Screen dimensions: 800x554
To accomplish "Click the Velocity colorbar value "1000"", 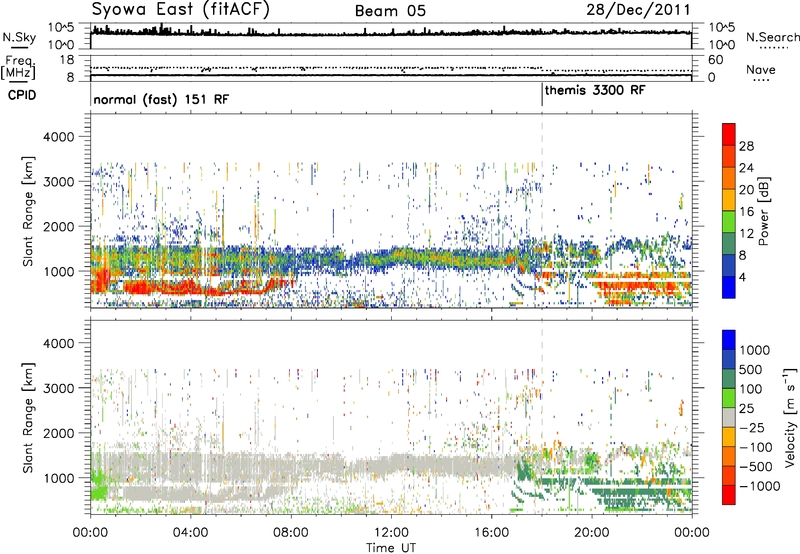I will pyautogui.click(x=755, y=350).
